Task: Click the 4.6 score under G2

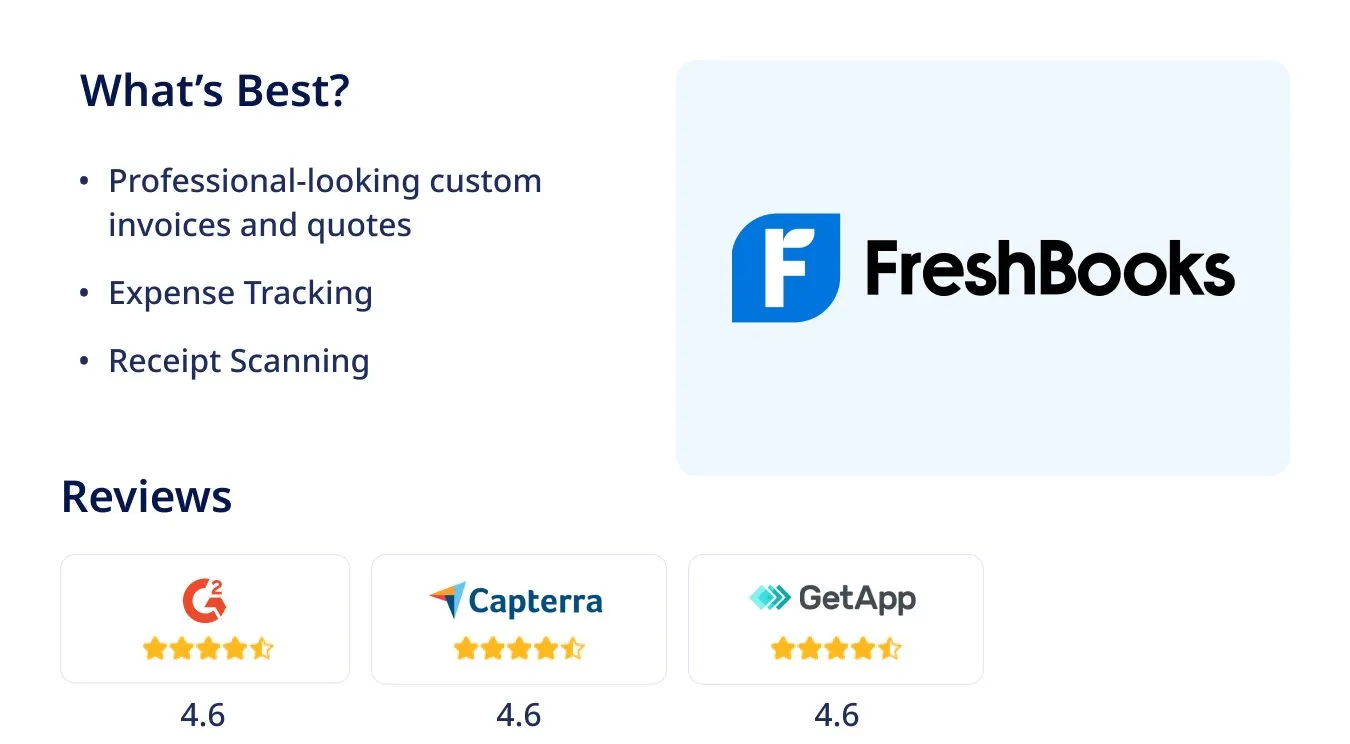Action: (x=203, y=715)
